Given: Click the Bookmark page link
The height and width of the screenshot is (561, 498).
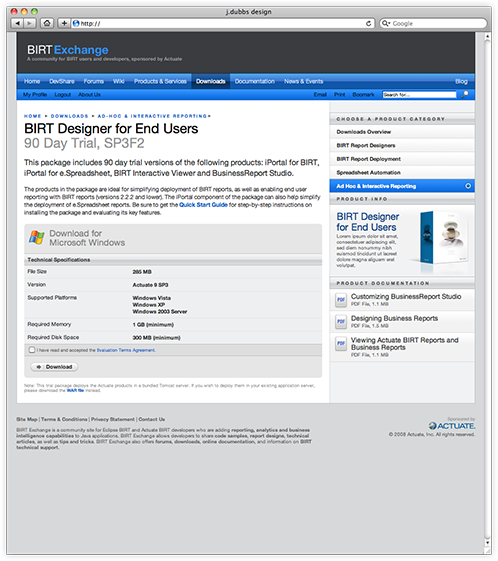Looking at the screenshot, I should pyautogui.click(x=363, y=94).
